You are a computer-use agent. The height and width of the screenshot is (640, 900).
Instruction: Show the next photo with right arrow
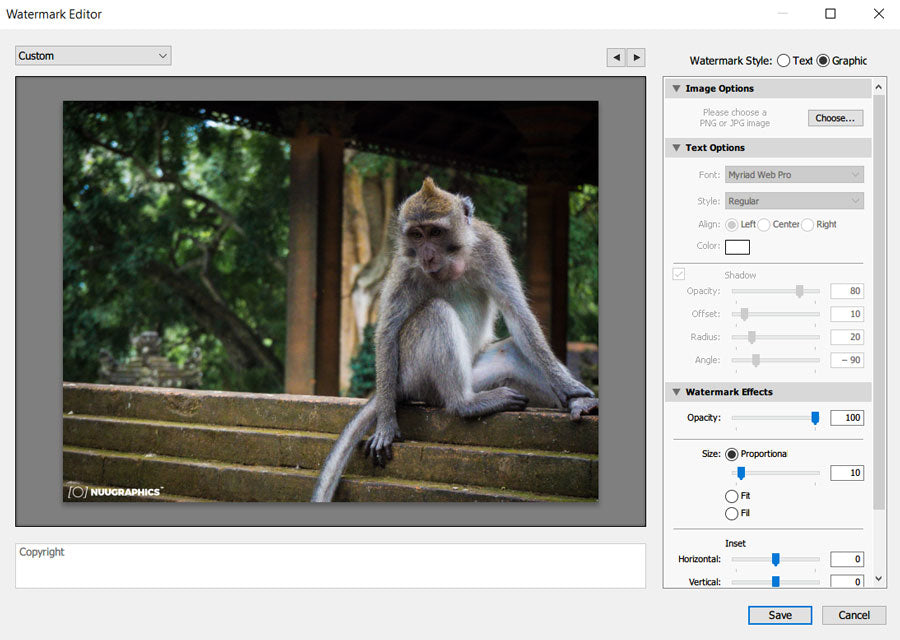636,57
